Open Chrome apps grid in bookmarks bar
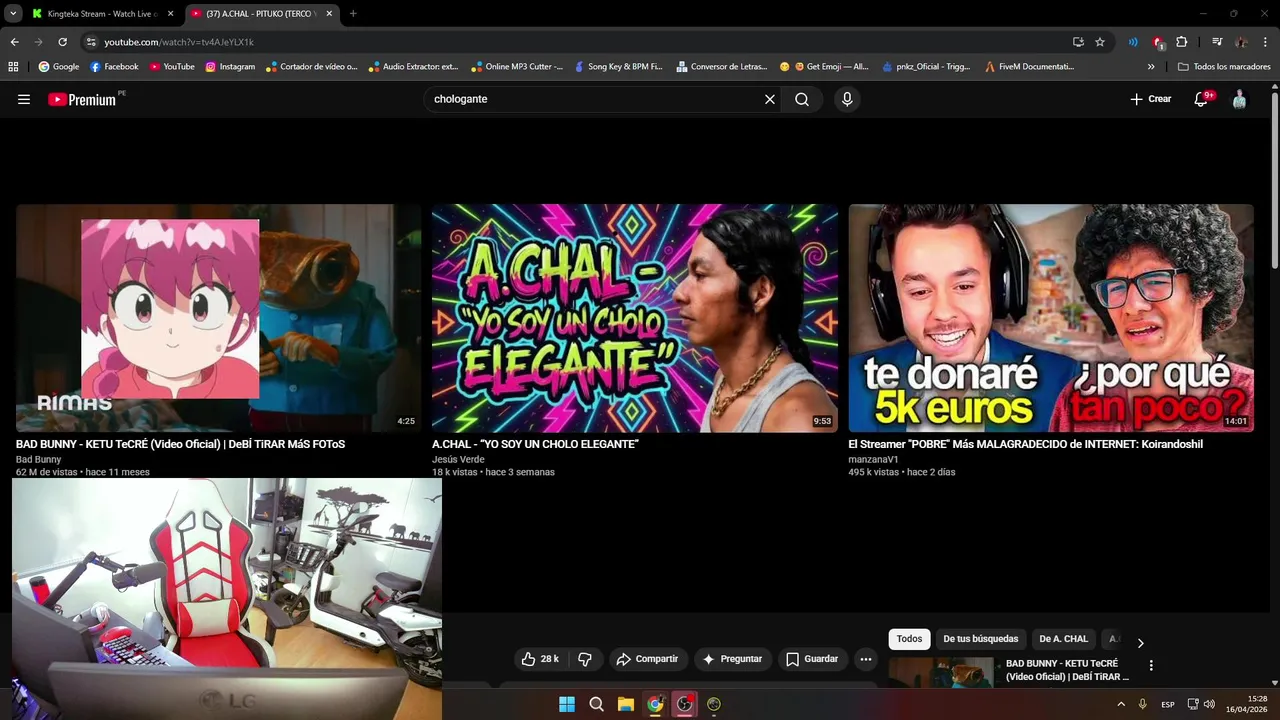Image resolution: width=1280 pixels, height=720 pixels. pos(13,67)
